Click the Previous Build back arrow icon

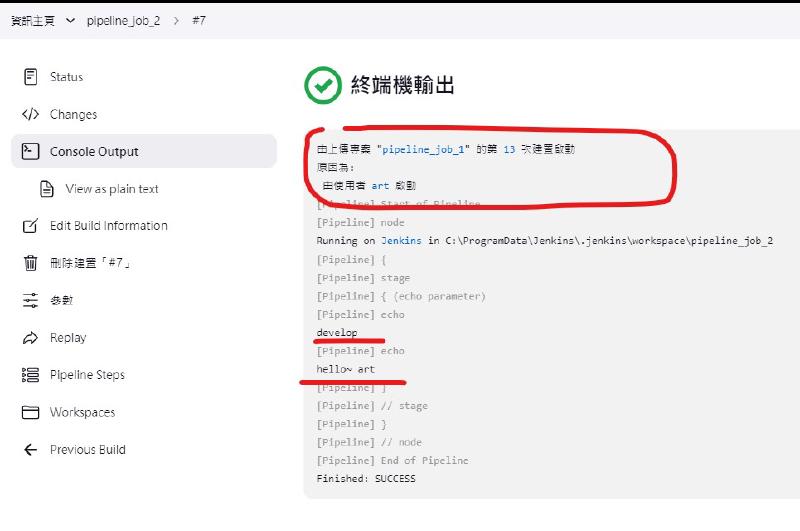(x=30, y=450)
